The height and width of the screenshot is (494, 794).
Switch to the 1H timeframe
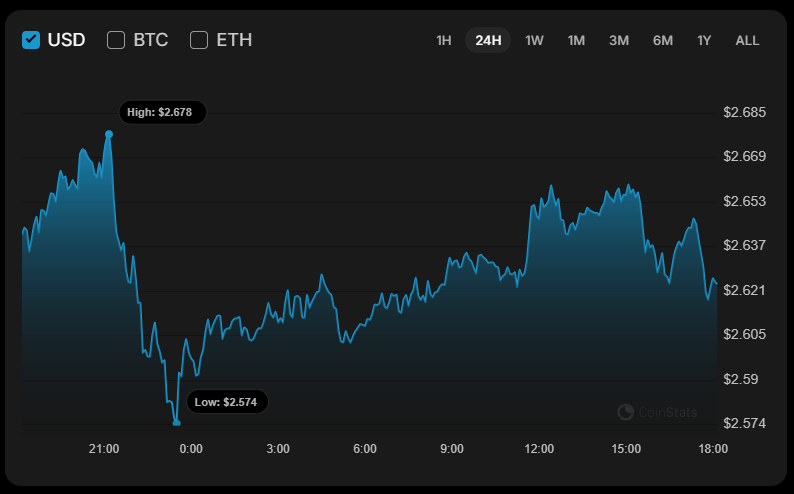444,40
